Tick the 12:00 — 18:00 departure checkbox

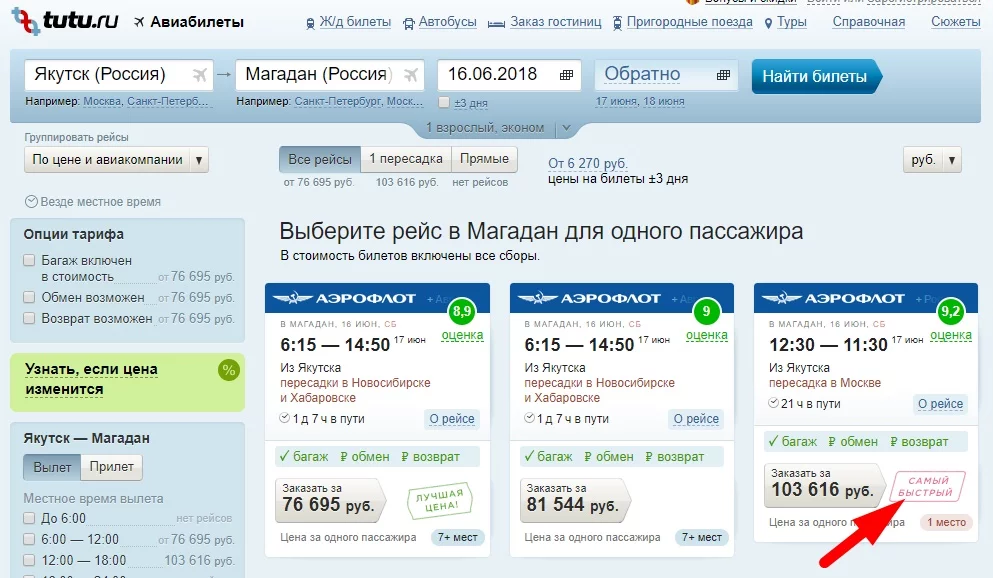(x=29, y=560)
